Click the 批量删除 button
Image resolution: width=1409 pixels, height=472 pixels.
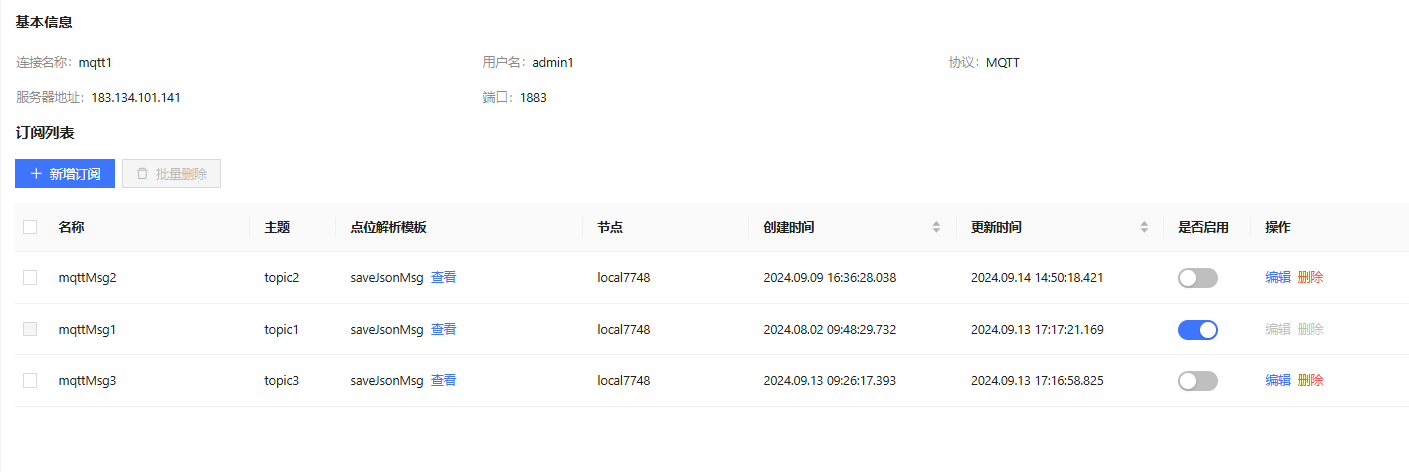171,173
